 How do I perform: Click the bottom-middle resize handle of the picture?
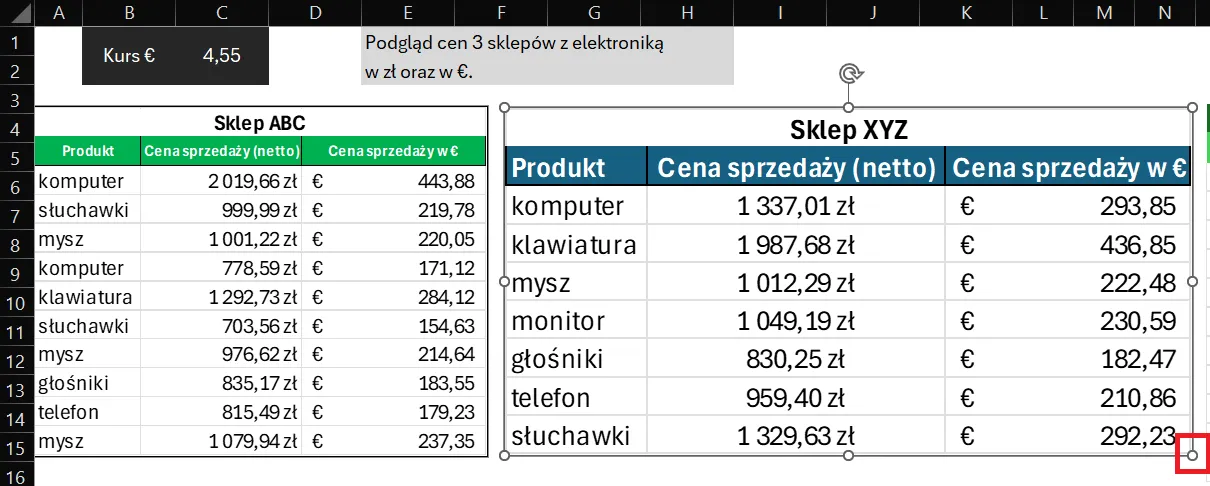(849, 456)
